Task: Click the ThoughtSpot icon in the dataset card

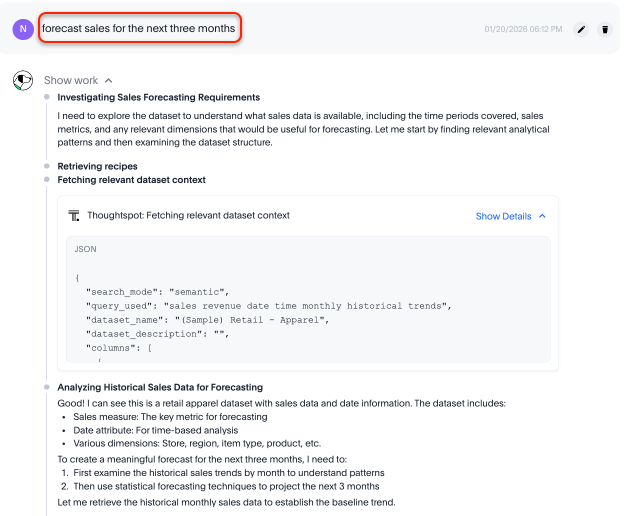Action: coord(74,215)
